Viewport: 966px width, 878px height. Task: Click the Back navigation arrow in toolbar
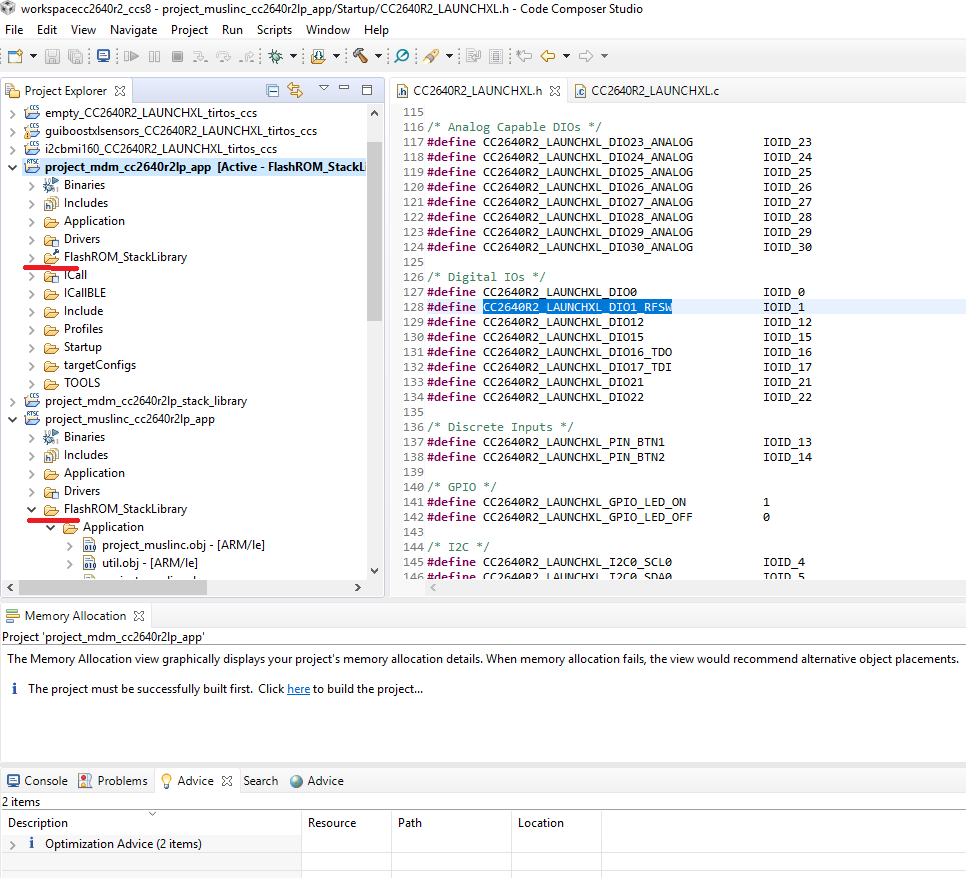tap(548, 56)
